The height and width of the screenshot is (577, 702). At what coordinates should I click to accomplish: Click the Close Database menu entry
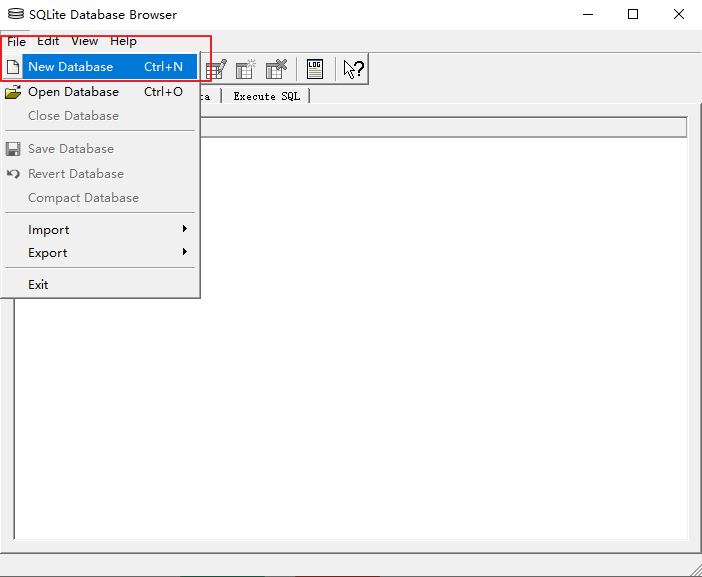pyautogui.click(x=101, y=116)
